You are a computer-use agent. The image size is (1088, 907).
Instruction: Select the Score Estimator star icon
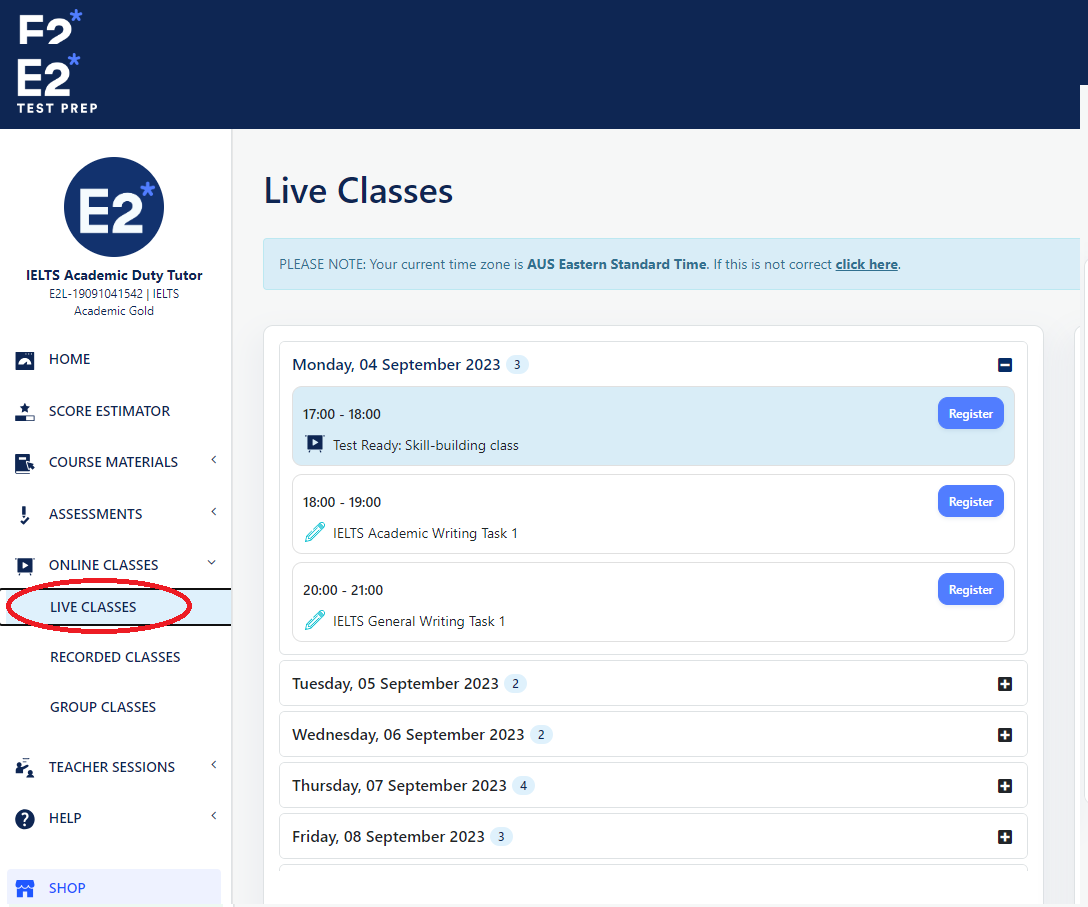(x=24, y=410)
